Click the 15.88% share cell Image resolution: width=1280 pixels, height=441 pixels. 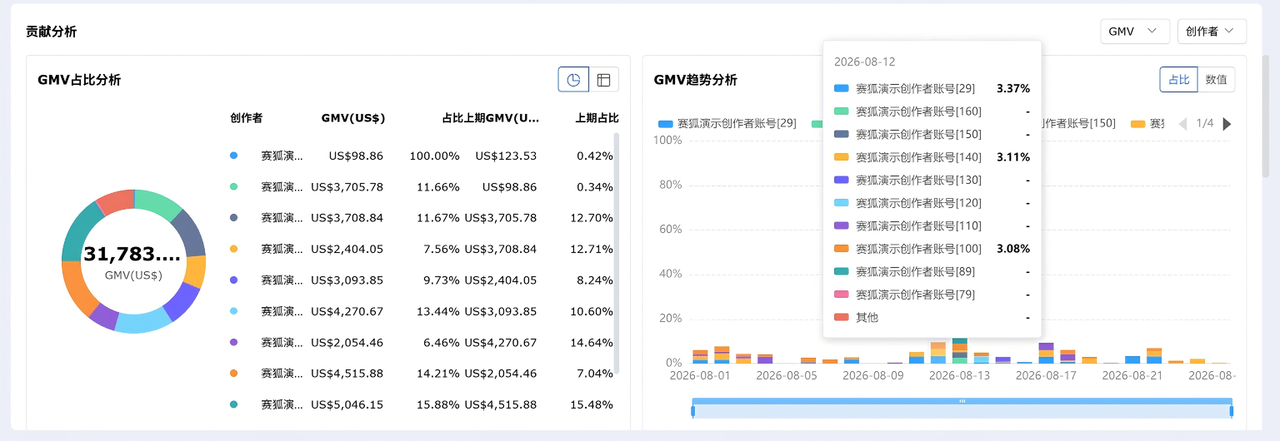pyautogui.click(x=438, y=405)
